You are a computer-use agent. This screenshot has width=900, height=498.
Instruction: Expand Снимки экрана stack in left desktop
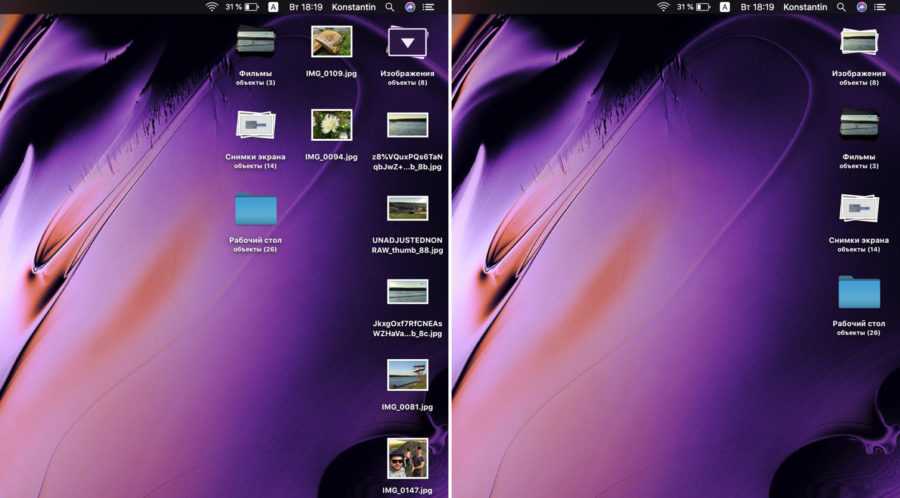pos(256,125)
